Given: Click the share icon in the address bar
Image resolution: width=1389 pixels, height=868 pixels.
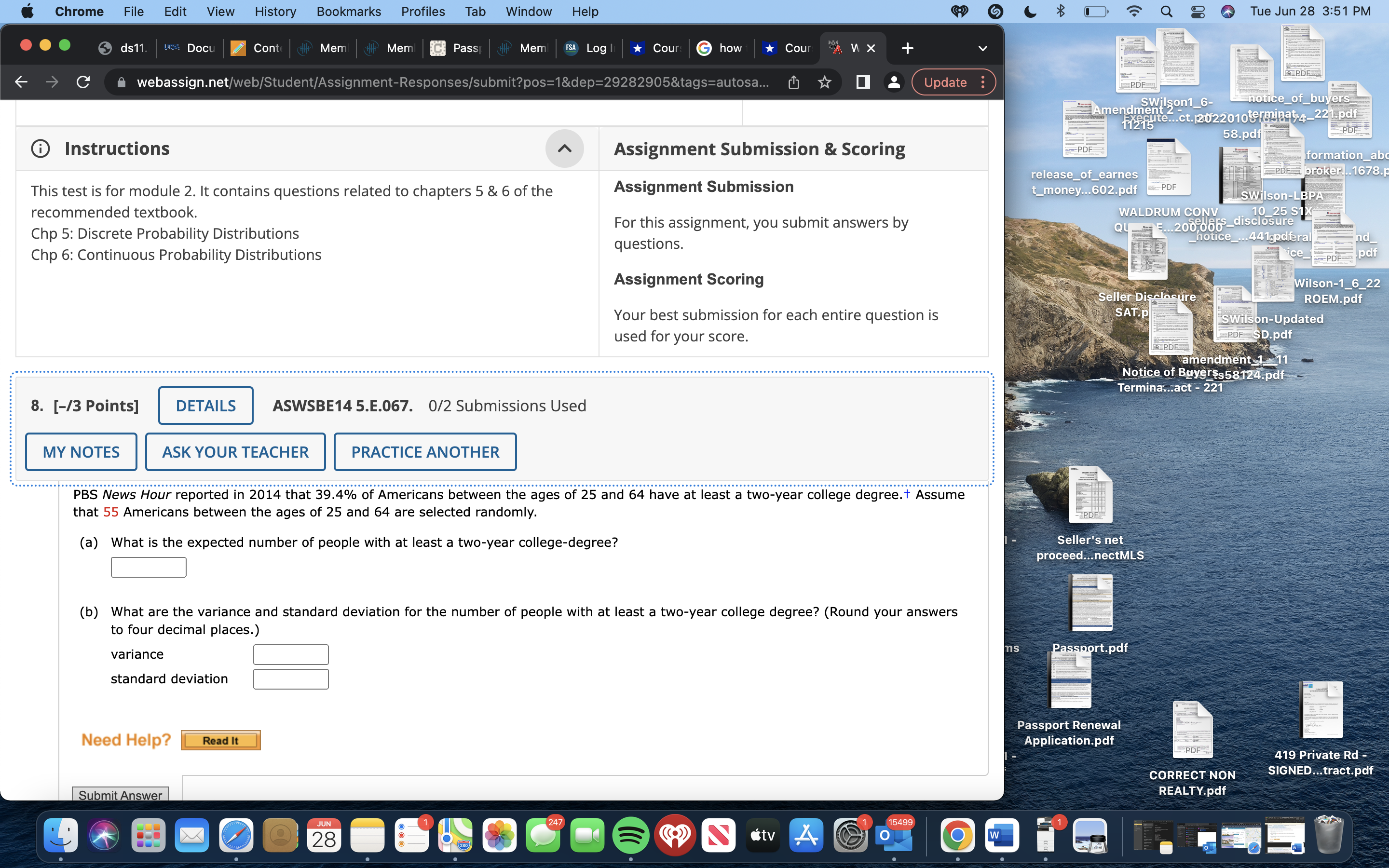Looking at the screenshot, I should [794, 82].
